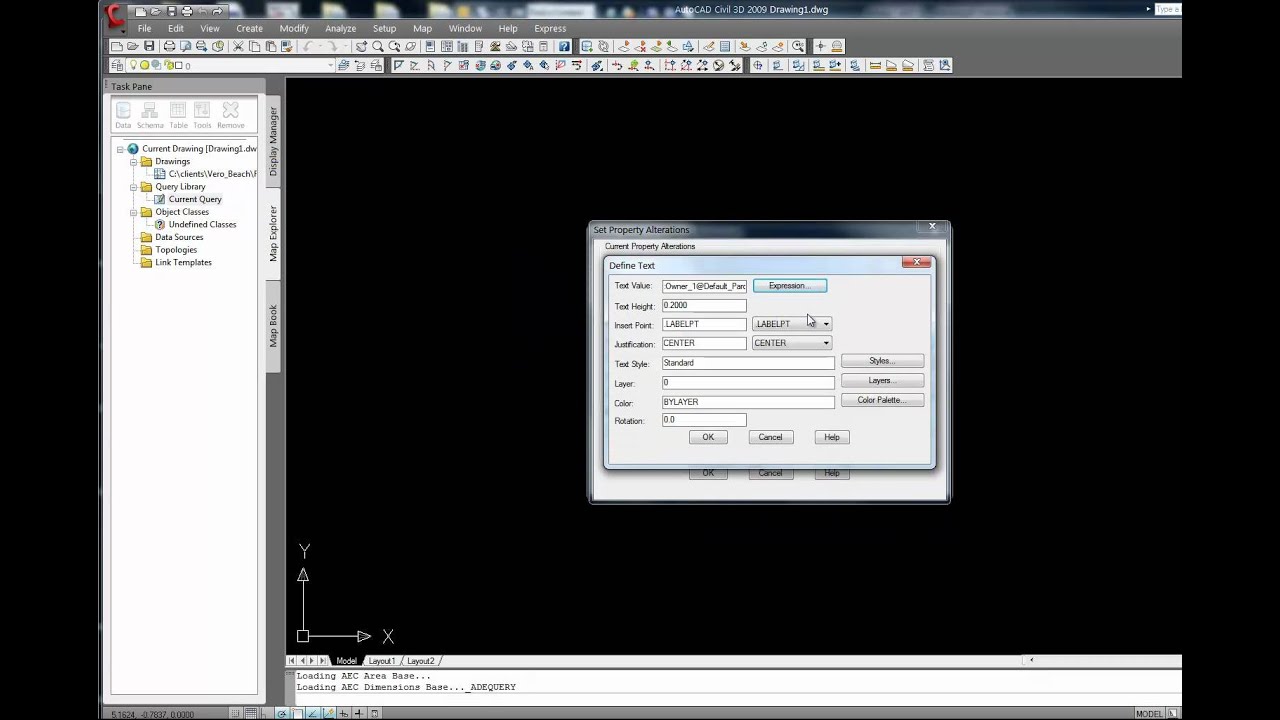Click the crosshair locate point toolbar icon
The image size is (1280, 720).
[x=820, y=46]
